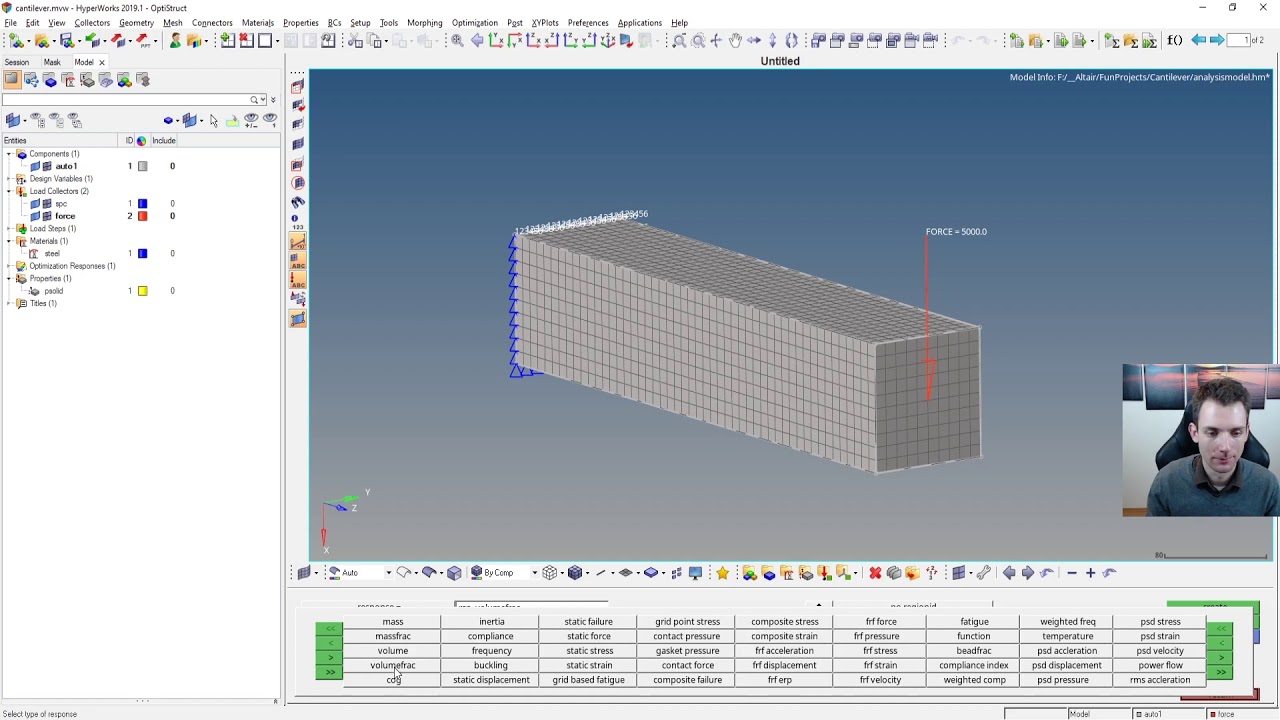Click the rotate/spin view icon
The height and width of the screenshot is (720, 1280).
click(792, 41)
